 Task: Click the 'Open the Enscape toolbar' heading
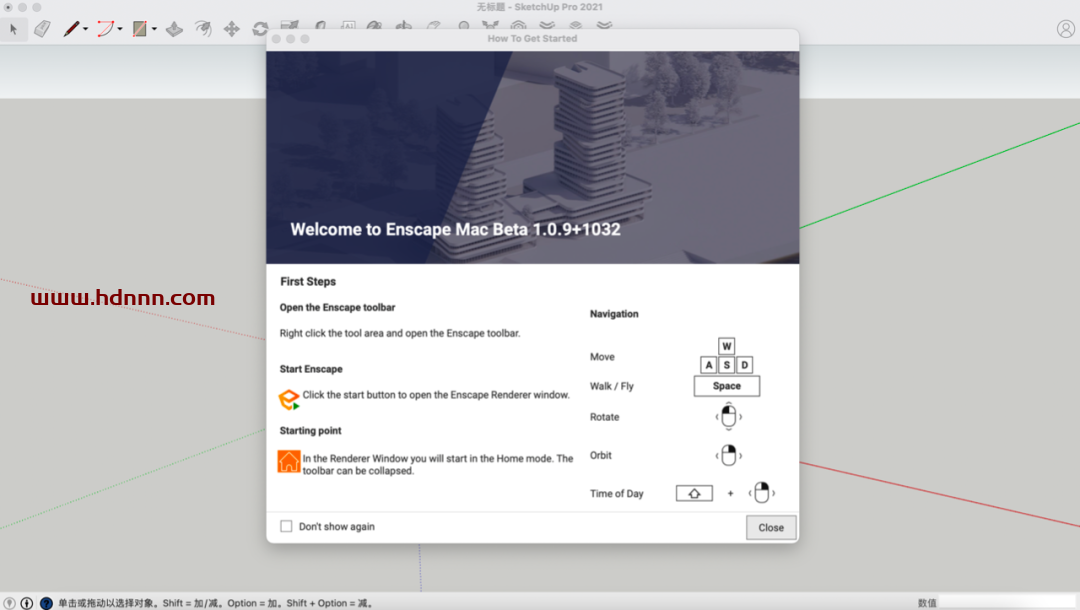[x=338, y=308]
